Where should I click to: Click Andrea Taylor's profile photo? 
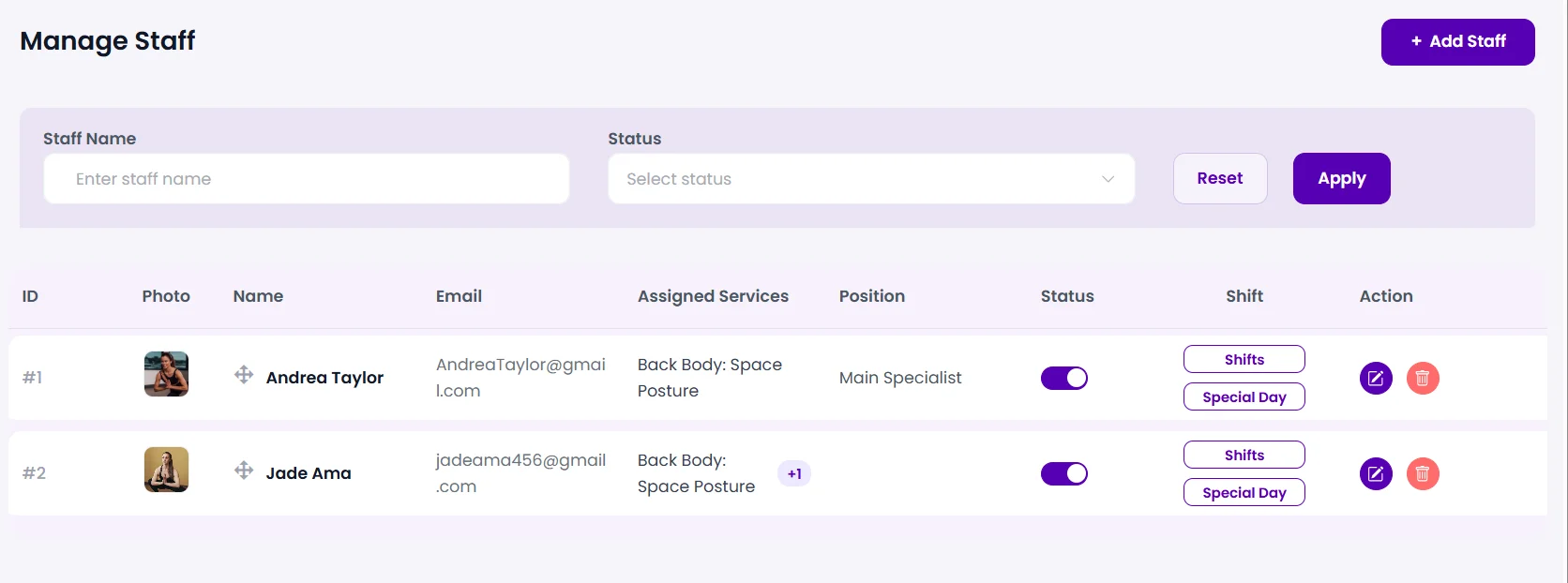pyautogui.click(x=166, y=374)
